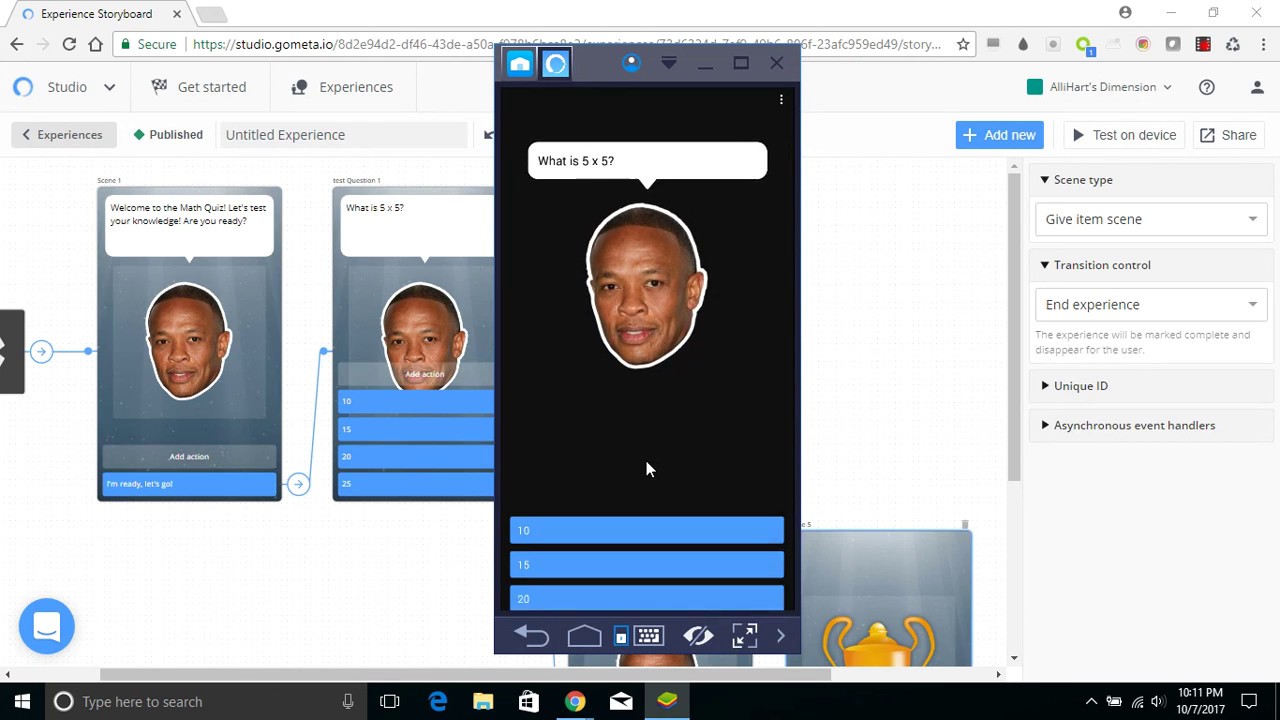Open the help question mark icon
This screenshot has height=720, width=1280.
coord(1207,87)
